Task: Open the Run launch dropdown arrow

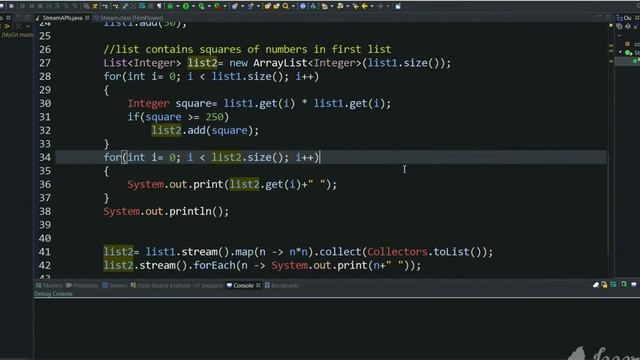Action: [x=193, y=6]
